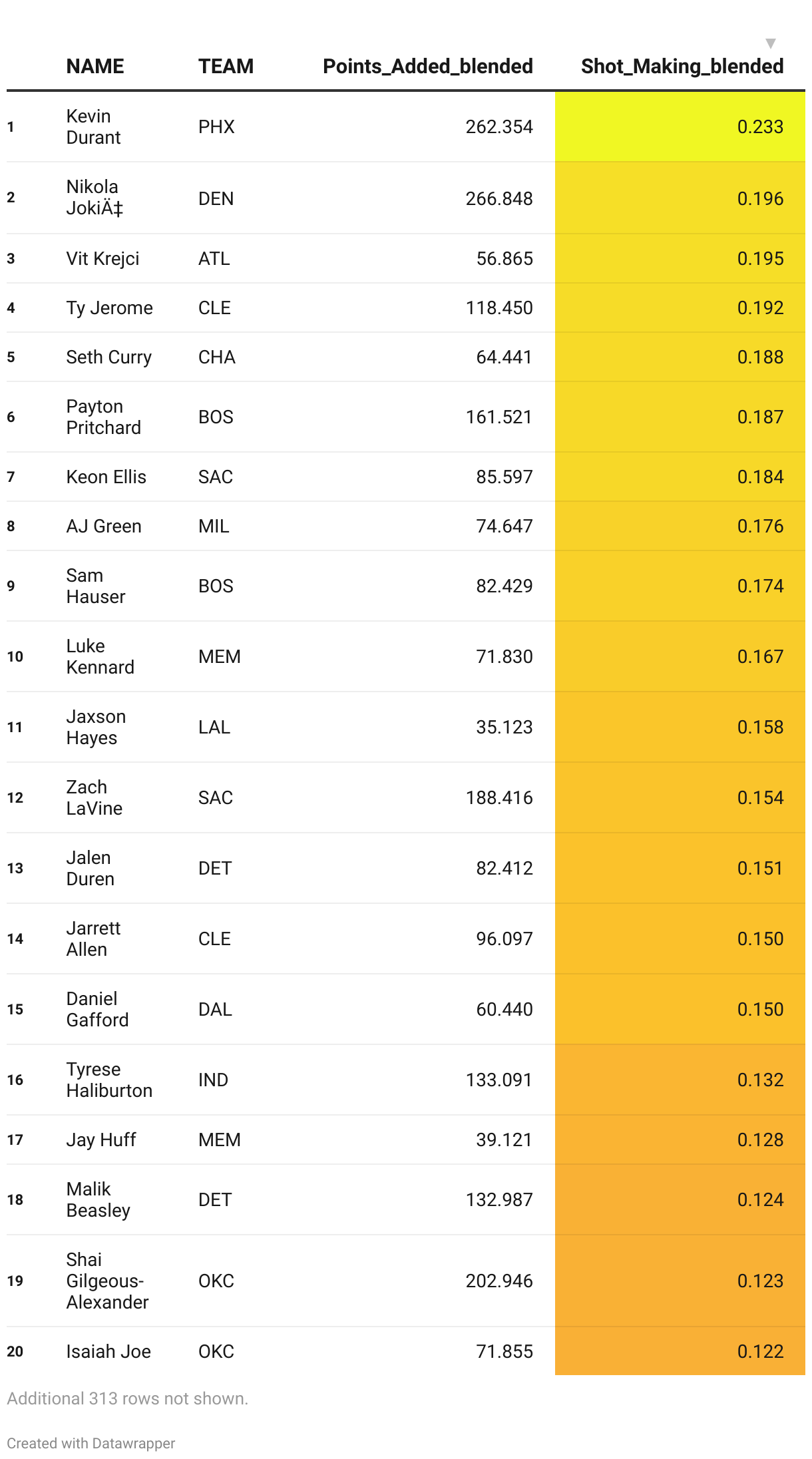Sort table by TEAM column header
The height and width of the screenshot is (1459, 812).
tap(226, 67)
